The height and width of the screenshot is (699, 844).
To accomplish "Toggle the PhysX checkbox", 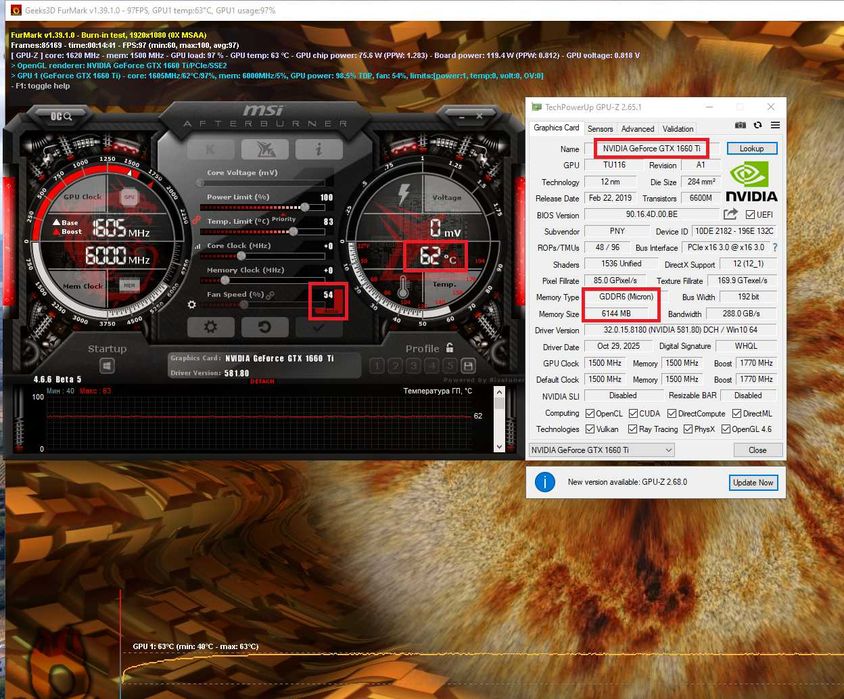I will pos(688,429).
